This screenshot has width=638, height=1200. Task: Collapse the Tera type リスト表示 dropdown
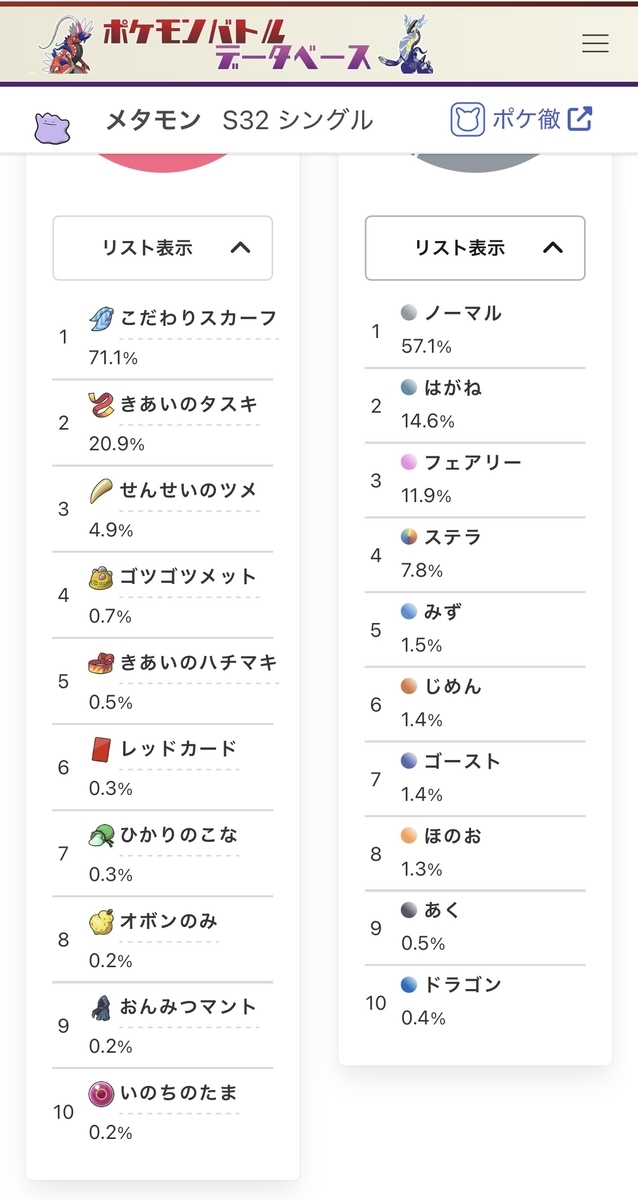(474, 248)
